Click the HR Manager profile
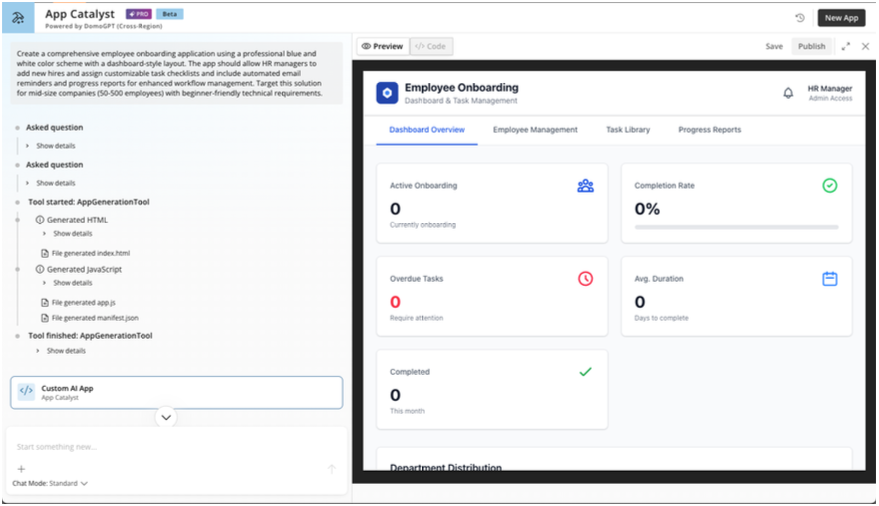The image size is (879, 506). (x=830, y=93)
